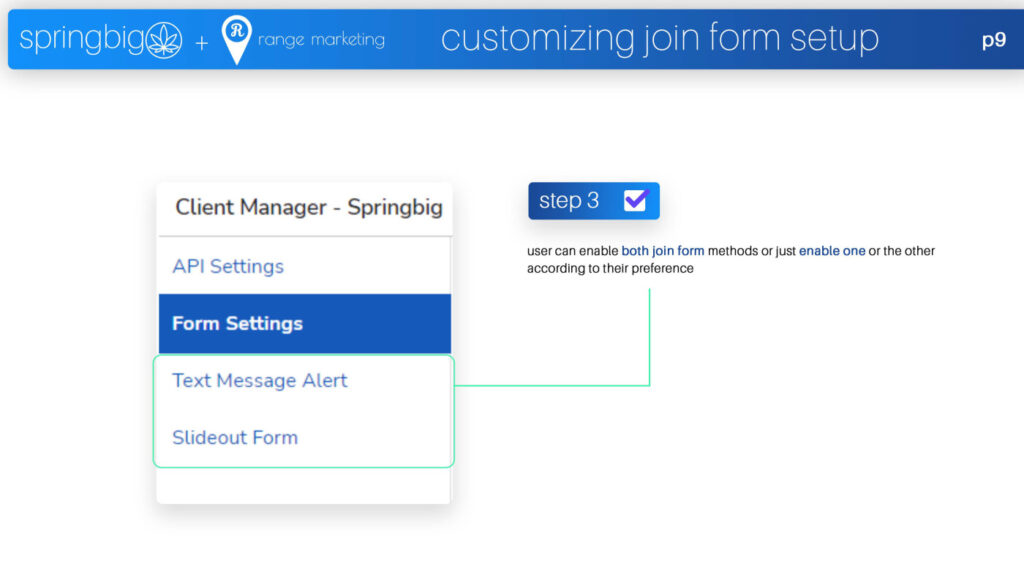Click the range marketing wordmark
Screen dimensions: 1024x577
[x=321, y=40]
